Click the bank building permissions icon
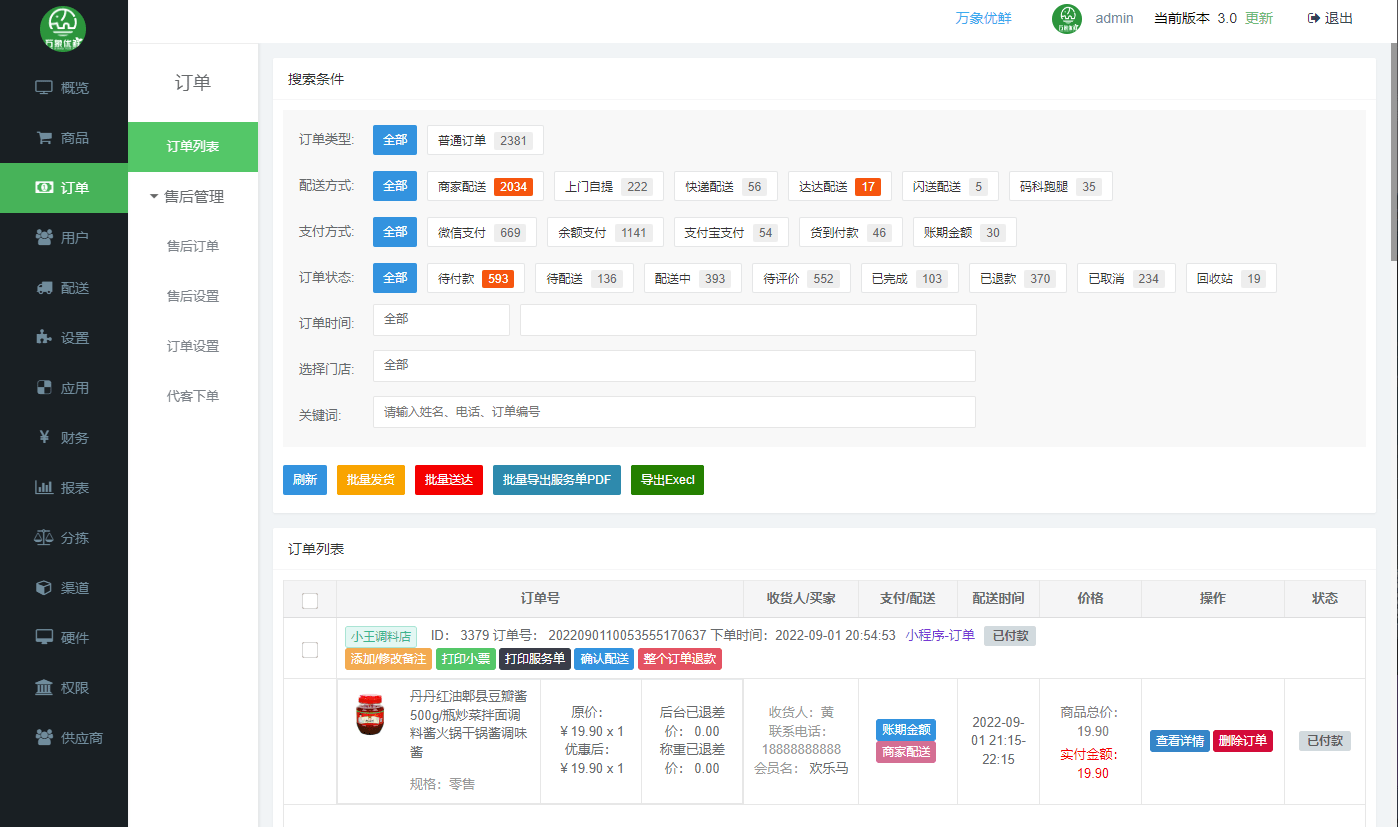 coord(44,688)
